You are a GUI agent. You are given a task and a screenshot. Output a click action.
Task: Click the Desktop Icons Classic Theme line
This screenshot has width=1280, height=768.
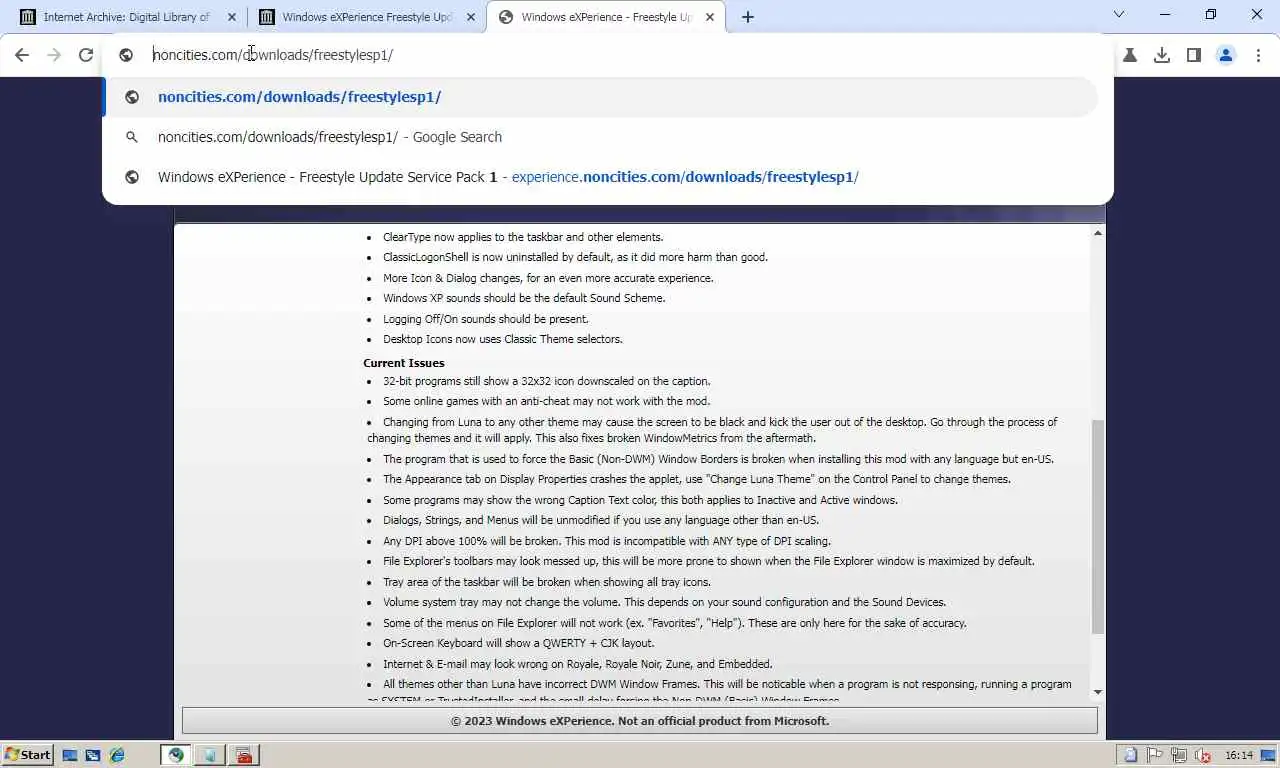503,339
